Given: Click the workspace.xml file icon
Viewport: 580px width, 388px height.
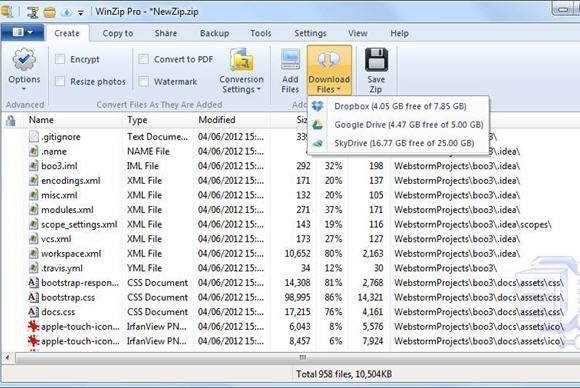Looking at the screenshot, I should click(34, 254).
